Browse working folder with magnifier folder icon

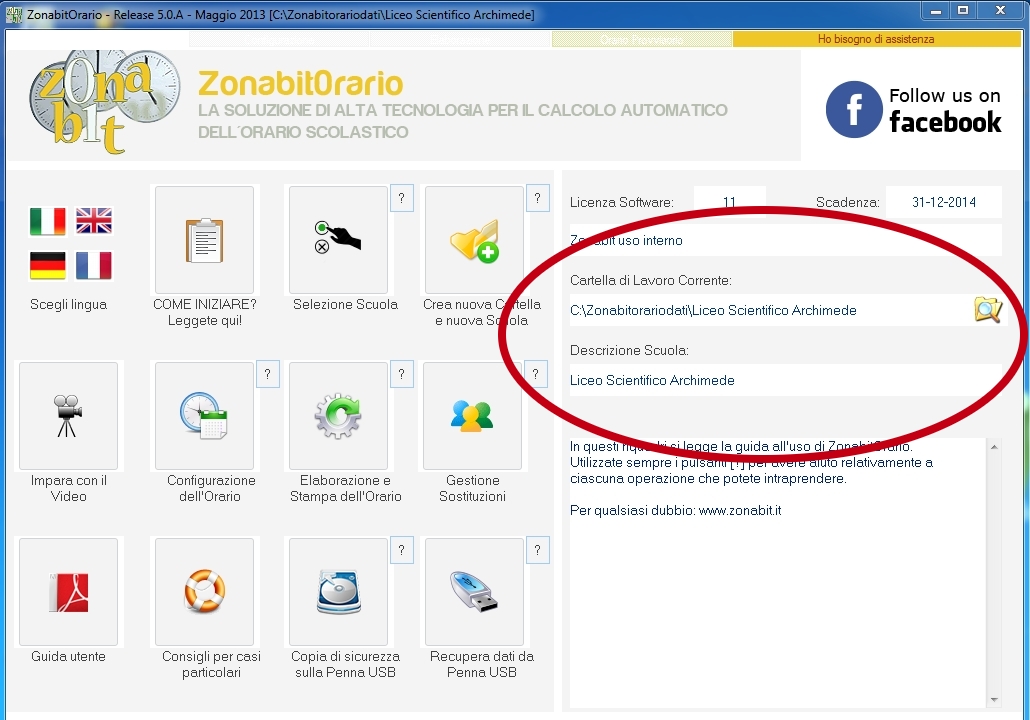pyautogui.click(x=988, y=309)
